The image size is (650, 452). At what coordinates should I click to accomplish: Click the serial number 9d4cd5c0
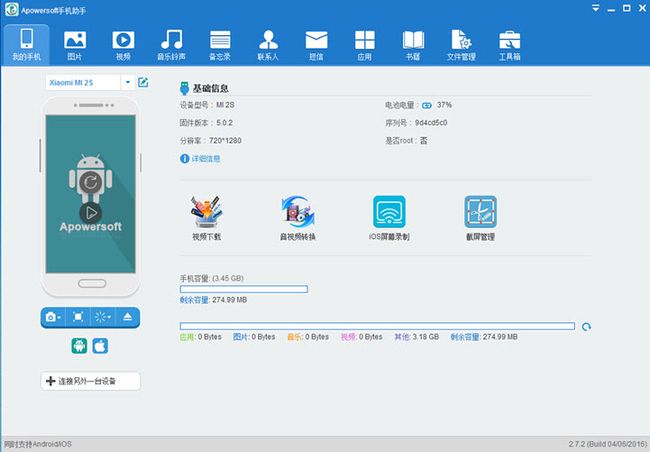[x=431, y=123]
